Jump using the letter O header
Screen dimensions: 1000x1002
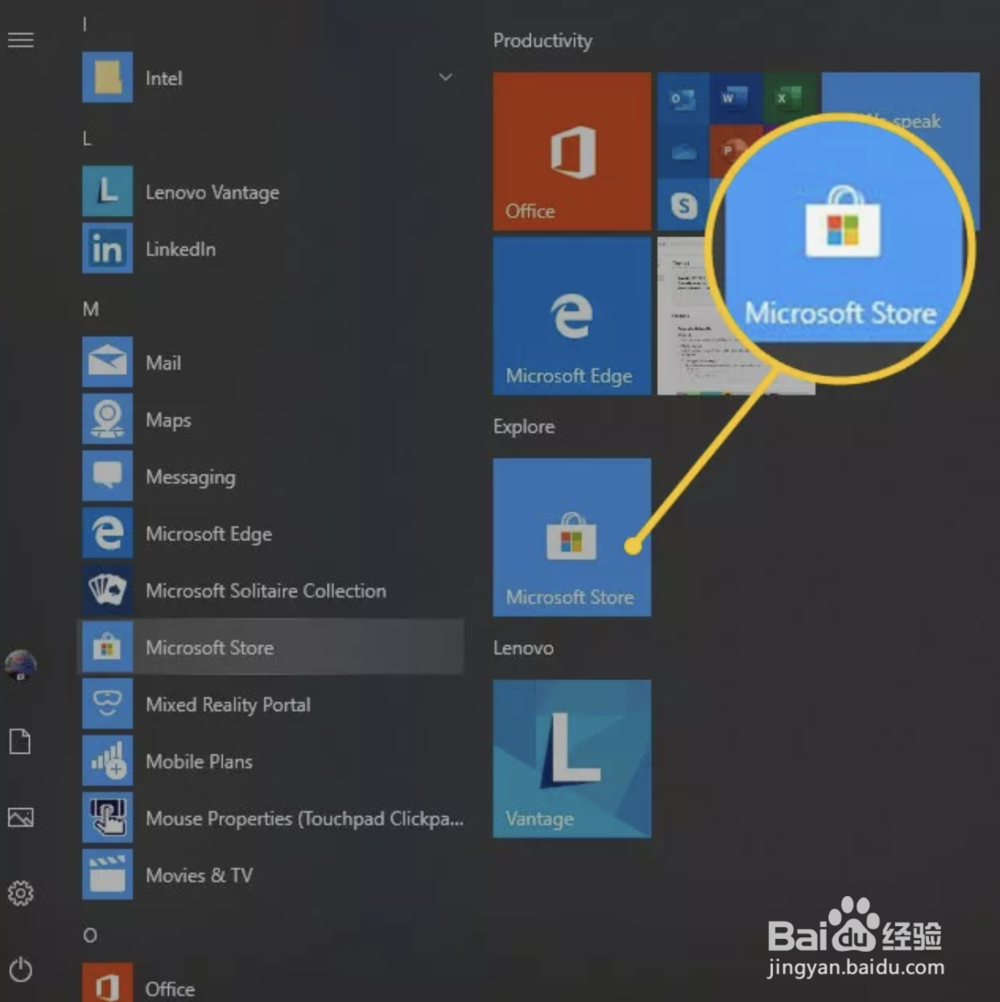(90, 935)
